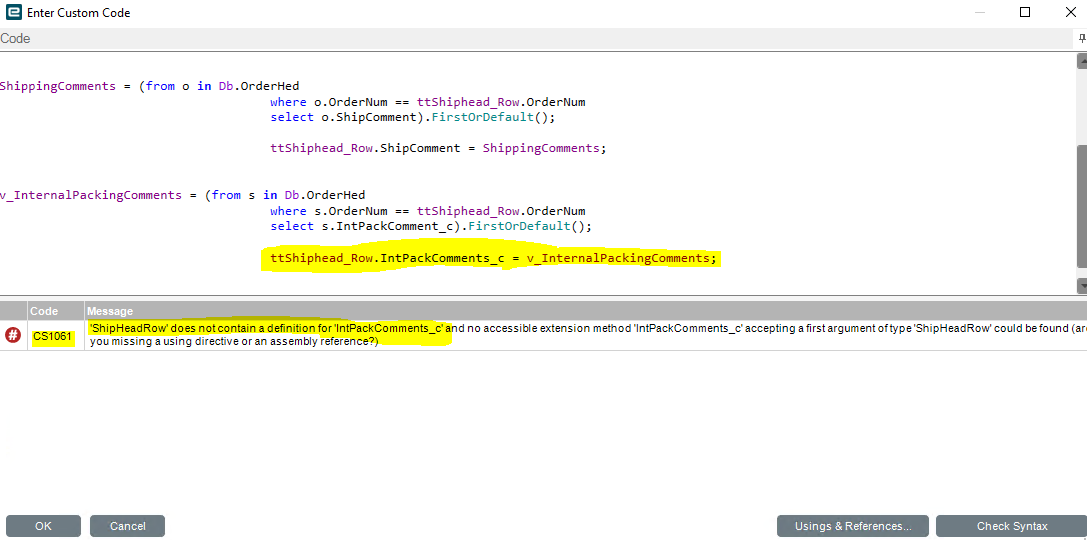Click the 'ShipHeadRow' does not contain error message

[x=586, y=336]
